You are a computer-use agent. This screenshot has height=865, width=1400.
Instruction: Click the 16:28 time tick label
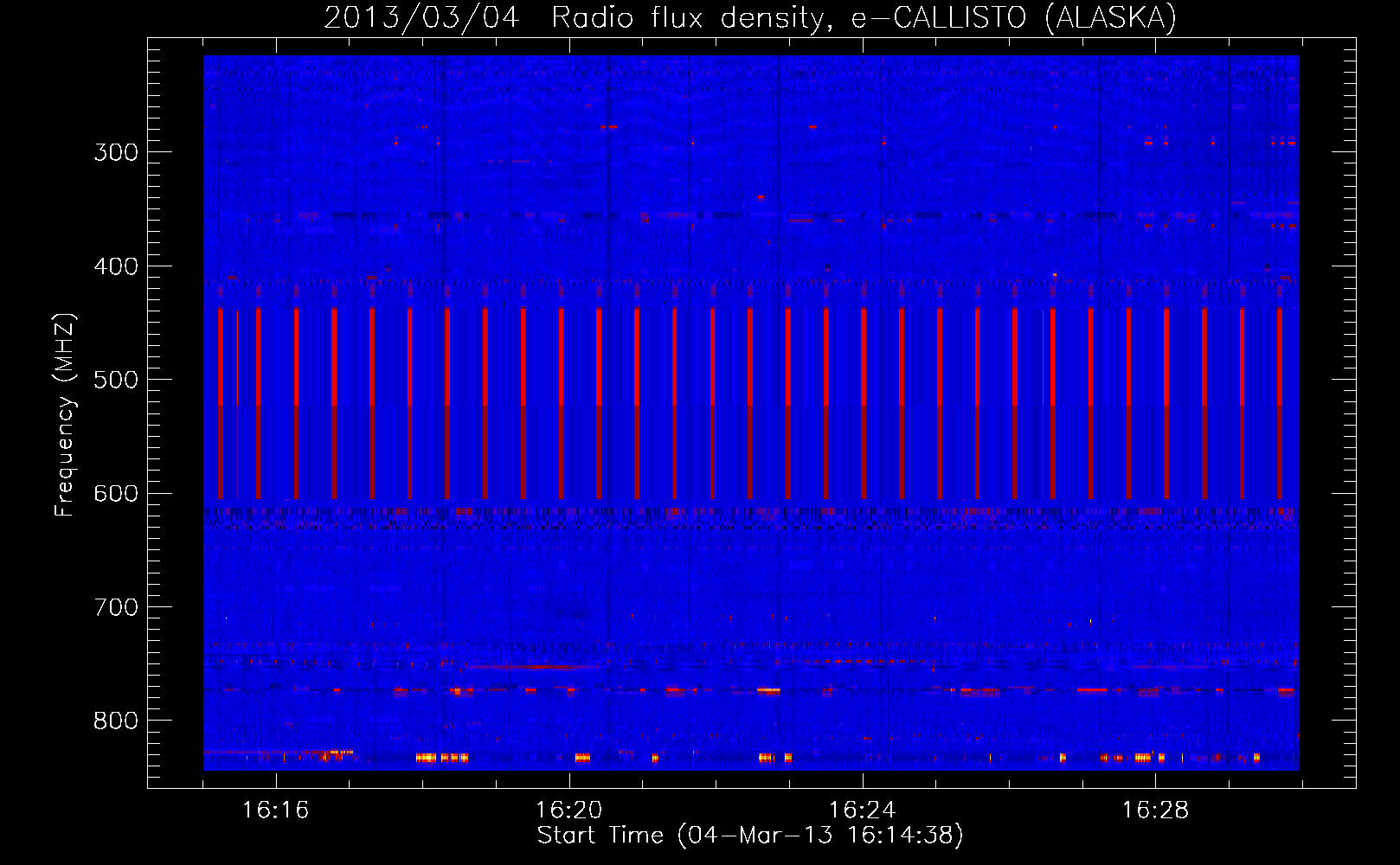click(x=1155, y=811)
